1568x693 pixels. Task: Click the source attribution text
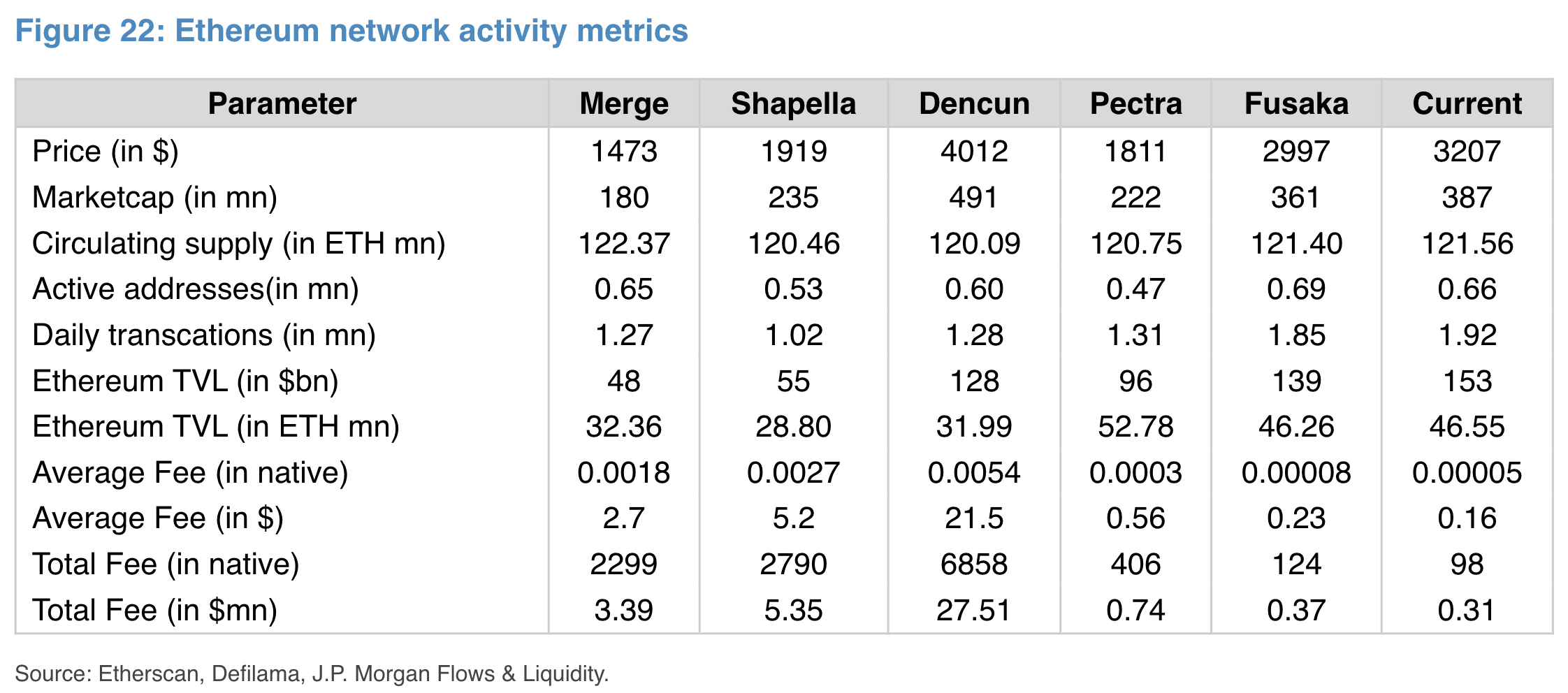click(x=312, y=673)
